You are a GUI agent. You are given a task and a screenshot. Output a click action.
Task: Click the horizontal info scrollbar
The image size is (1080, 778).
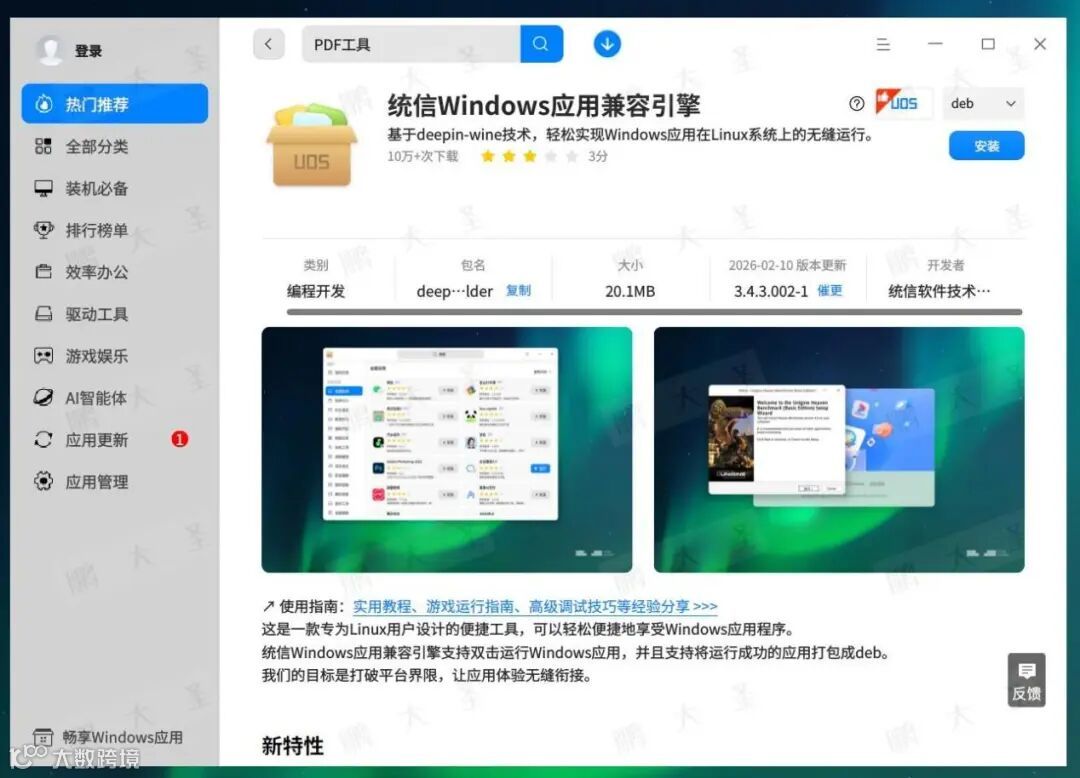[654, 313]
